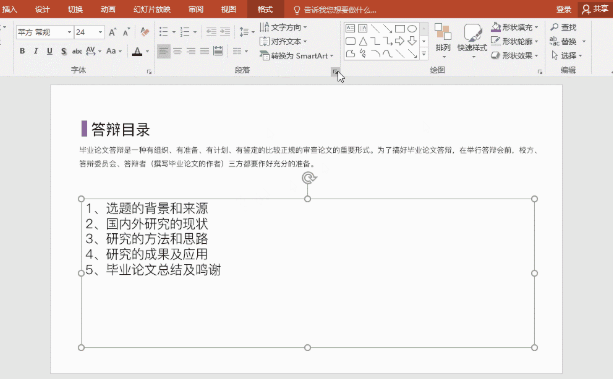Justify the paragraph text
This screenshot has width=613, height=379.
[204, 51]
